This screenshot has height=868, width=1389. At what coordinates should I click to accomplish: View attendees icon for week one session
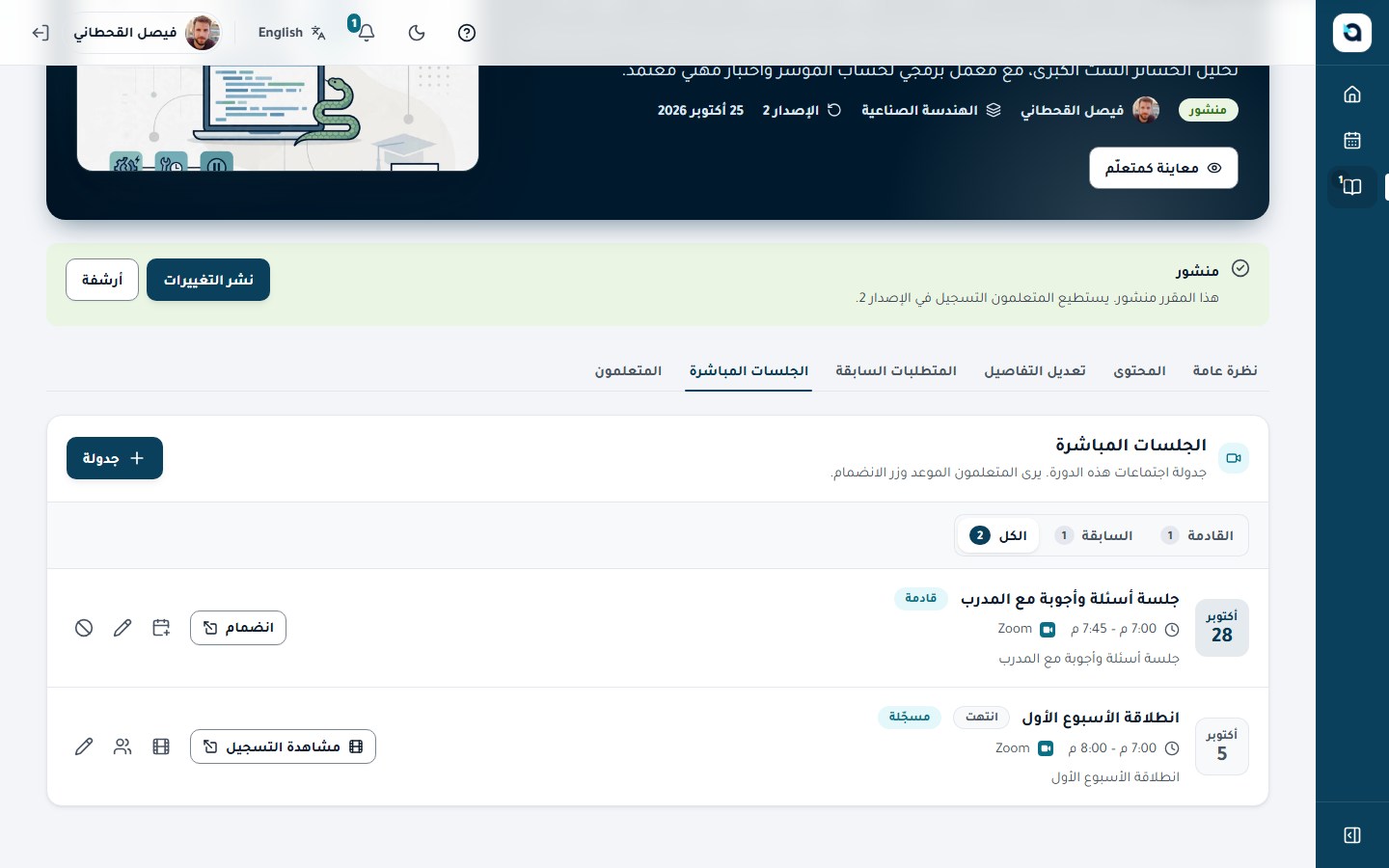tap(123, 746)
